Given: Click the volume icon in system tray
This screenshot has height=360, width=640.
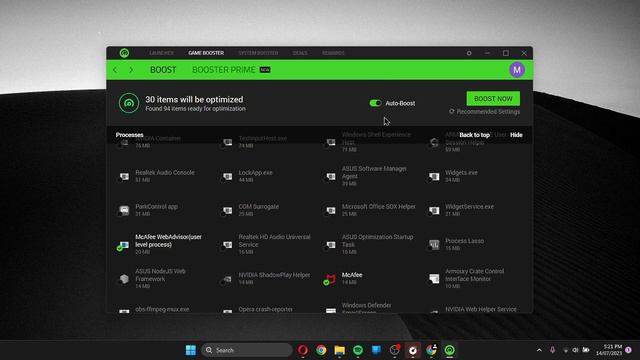Looking at the screenshot, I should [576, 350].
